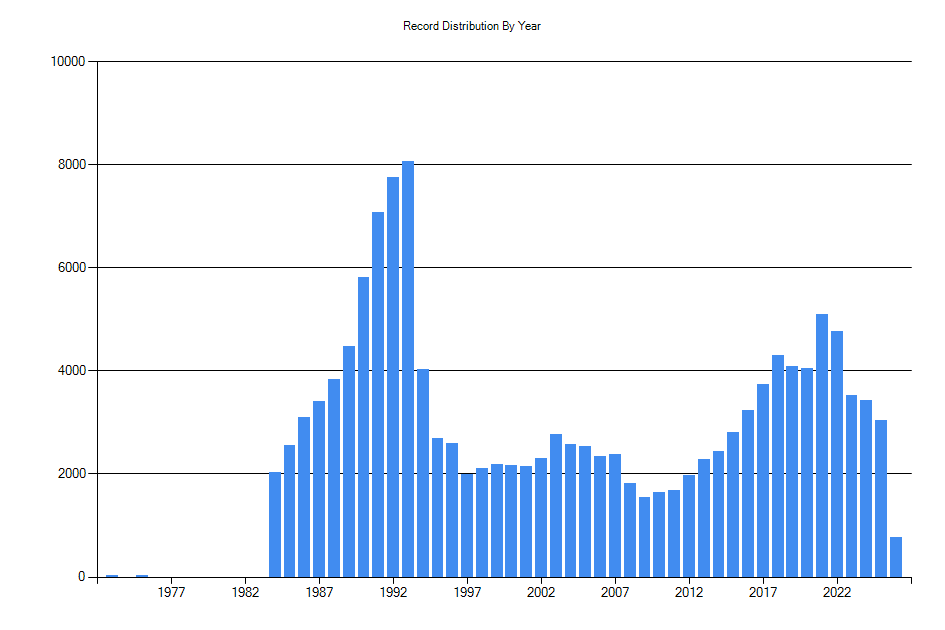This screenshot has width=945, height=630.
Task: Click the 1977 axis label
Action: click(170, 592)
